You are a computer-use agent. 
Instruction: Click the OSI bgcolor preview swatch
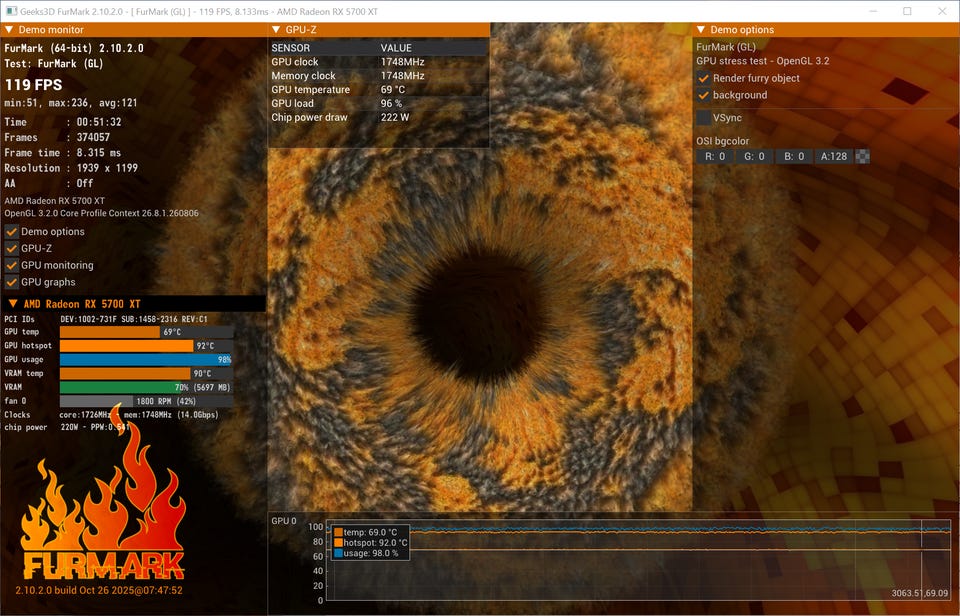862,157
